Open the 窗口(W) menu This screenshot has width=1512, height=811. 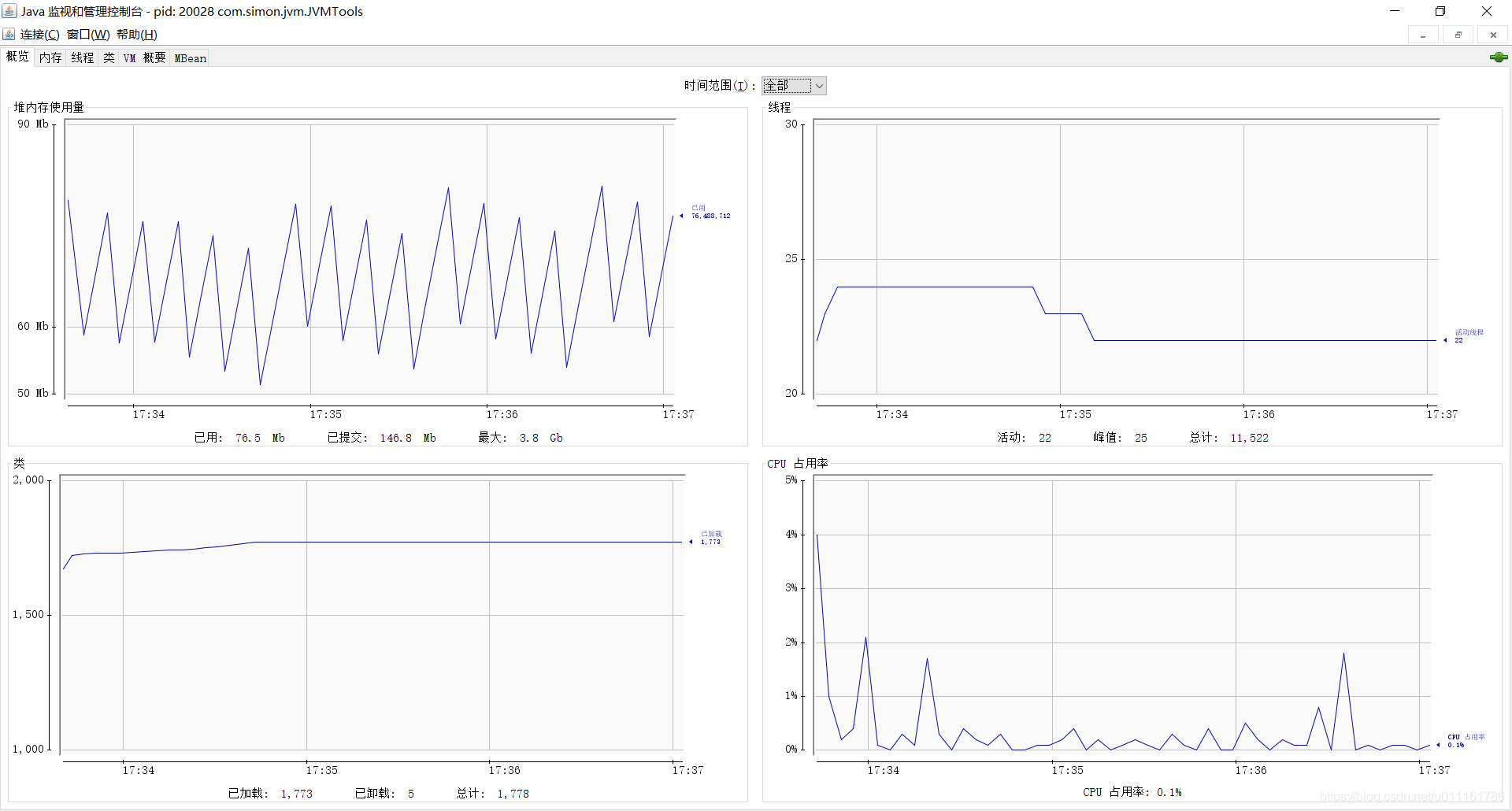tap(88, 35)
